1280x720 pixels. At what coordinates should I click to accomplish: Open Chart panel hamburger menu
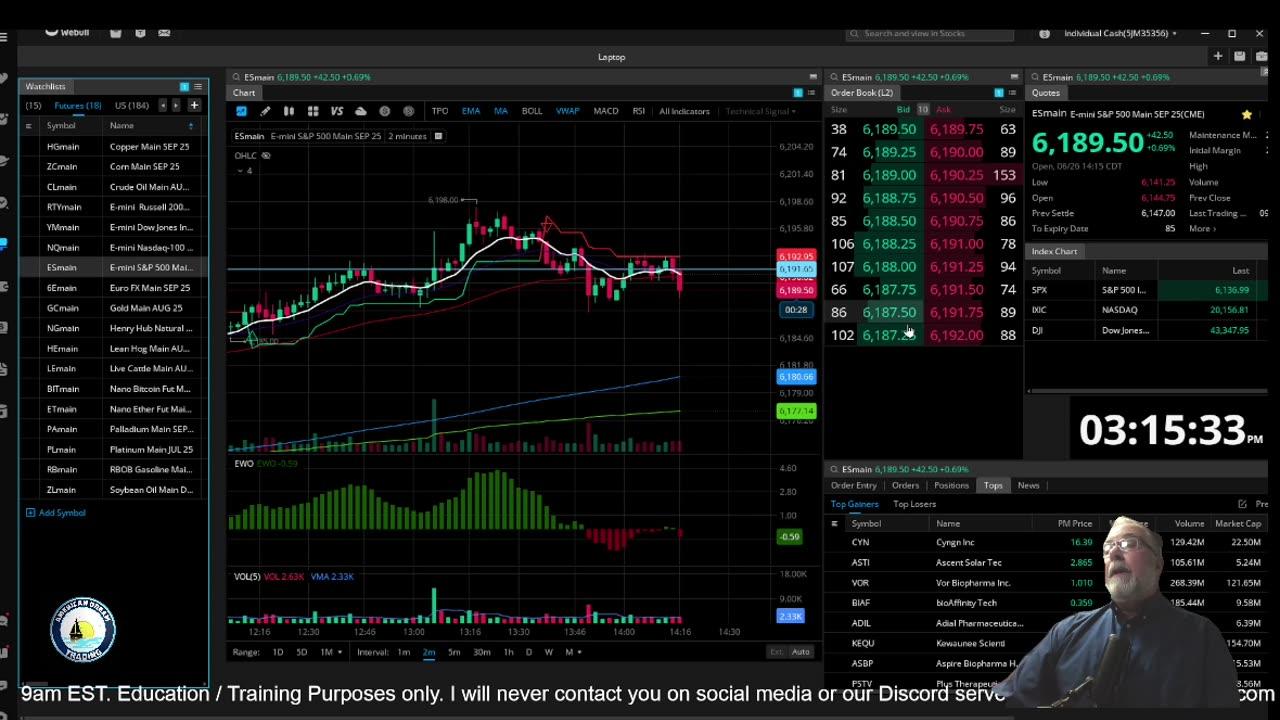pos(812,93)
